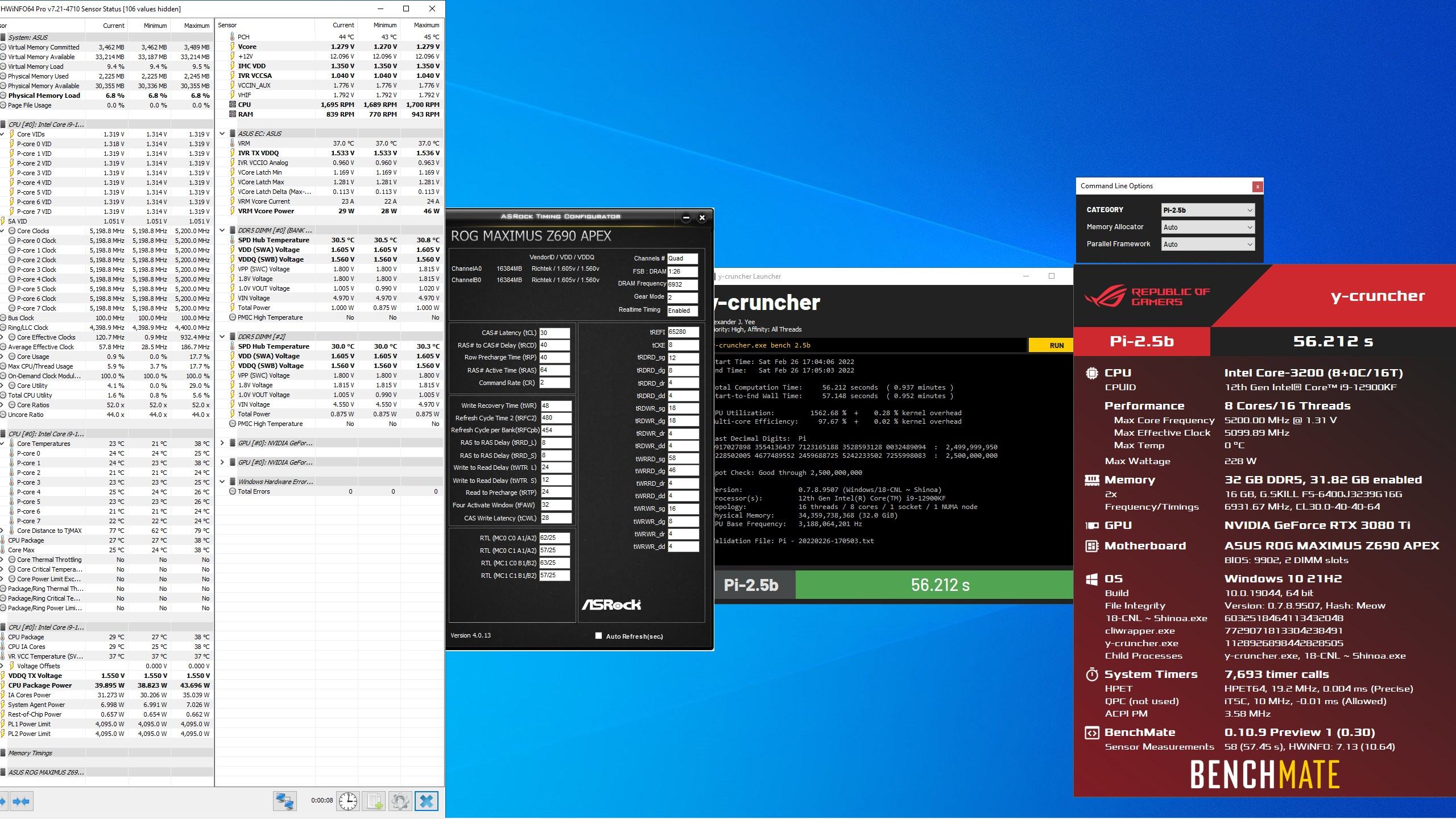1456x819 pixels.
Task: Open the Parallel Framework dropdown
Action: [1208, 245]
